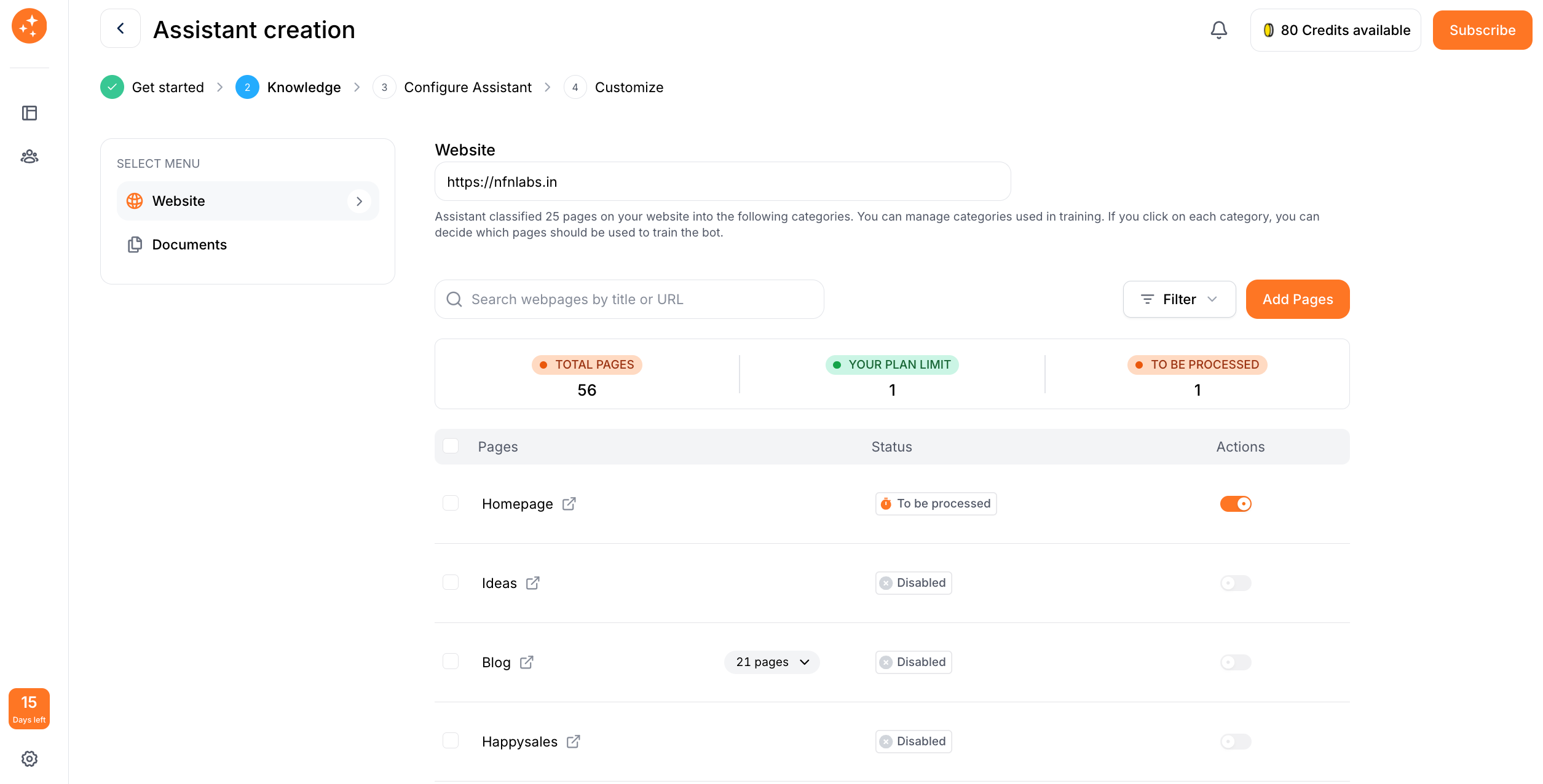
Task: Expand the Website menu chevron
Action: coord(359,201)
